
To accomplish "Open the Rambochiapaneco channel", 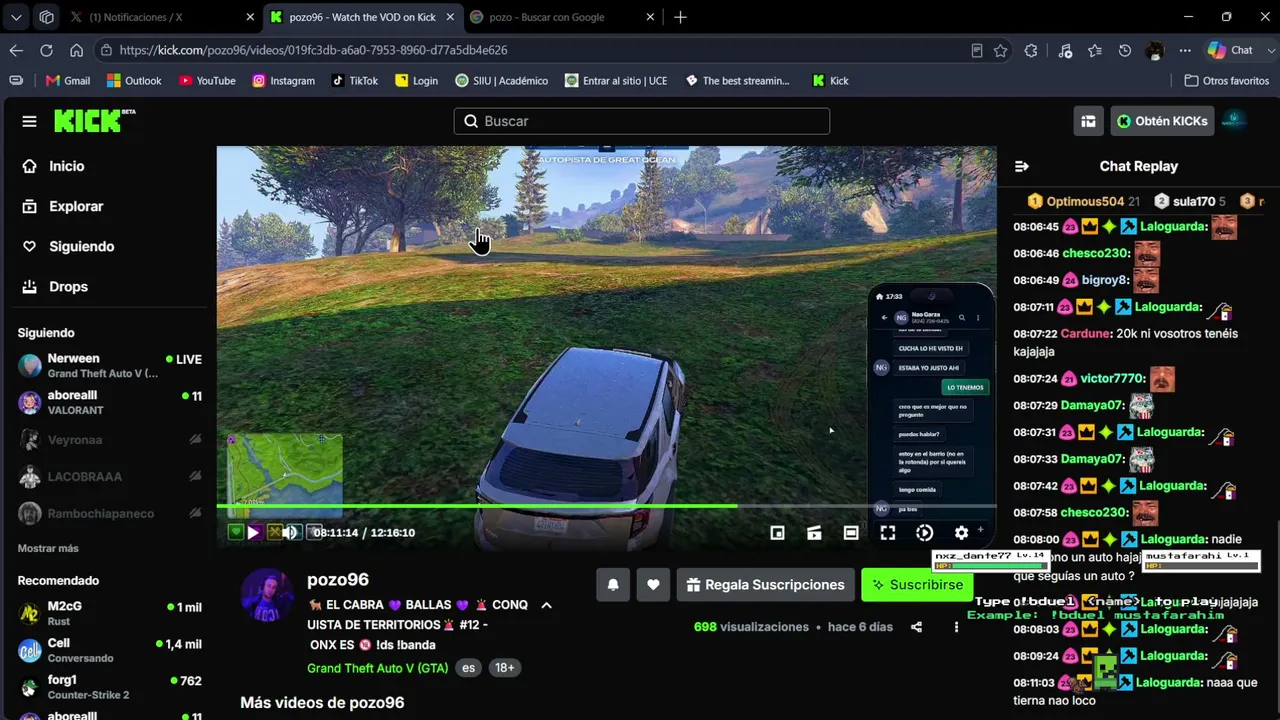I will 110,513.
